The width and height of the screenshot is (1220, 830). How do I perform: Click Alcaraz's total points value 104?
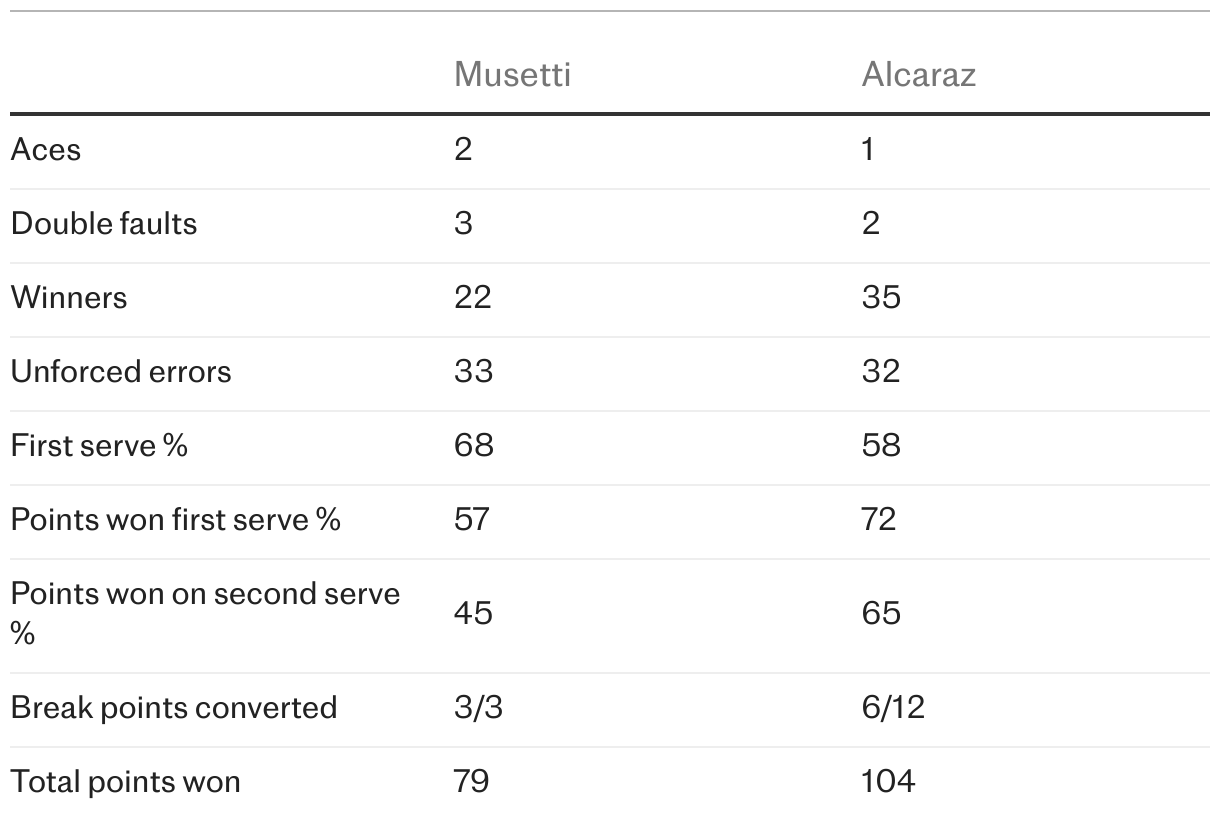pos(888,782)
